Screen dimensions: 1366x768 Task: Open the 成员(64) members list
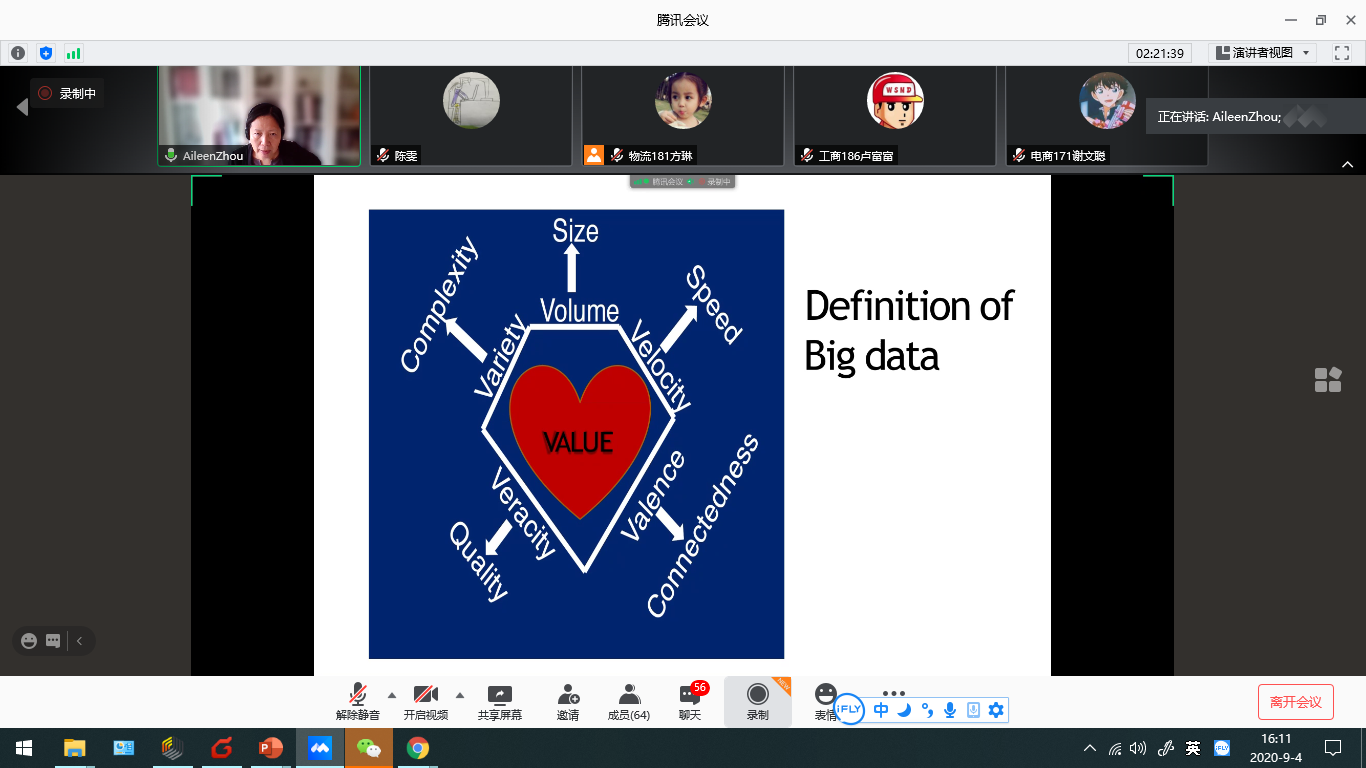(629, 700)
